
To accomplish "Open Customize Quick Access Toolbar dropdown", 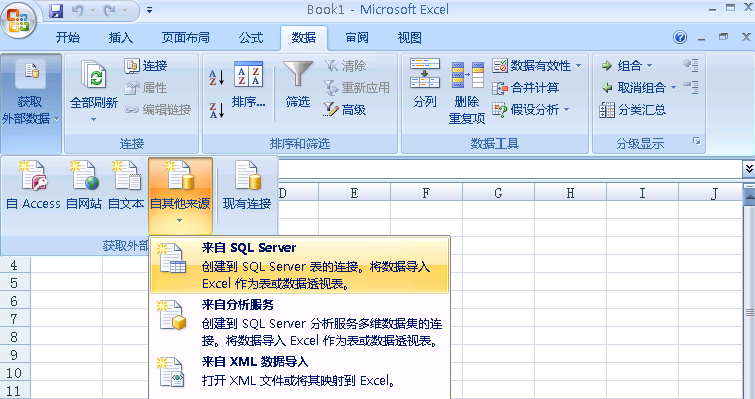I will pyautogui.click(x=149, y=10).
